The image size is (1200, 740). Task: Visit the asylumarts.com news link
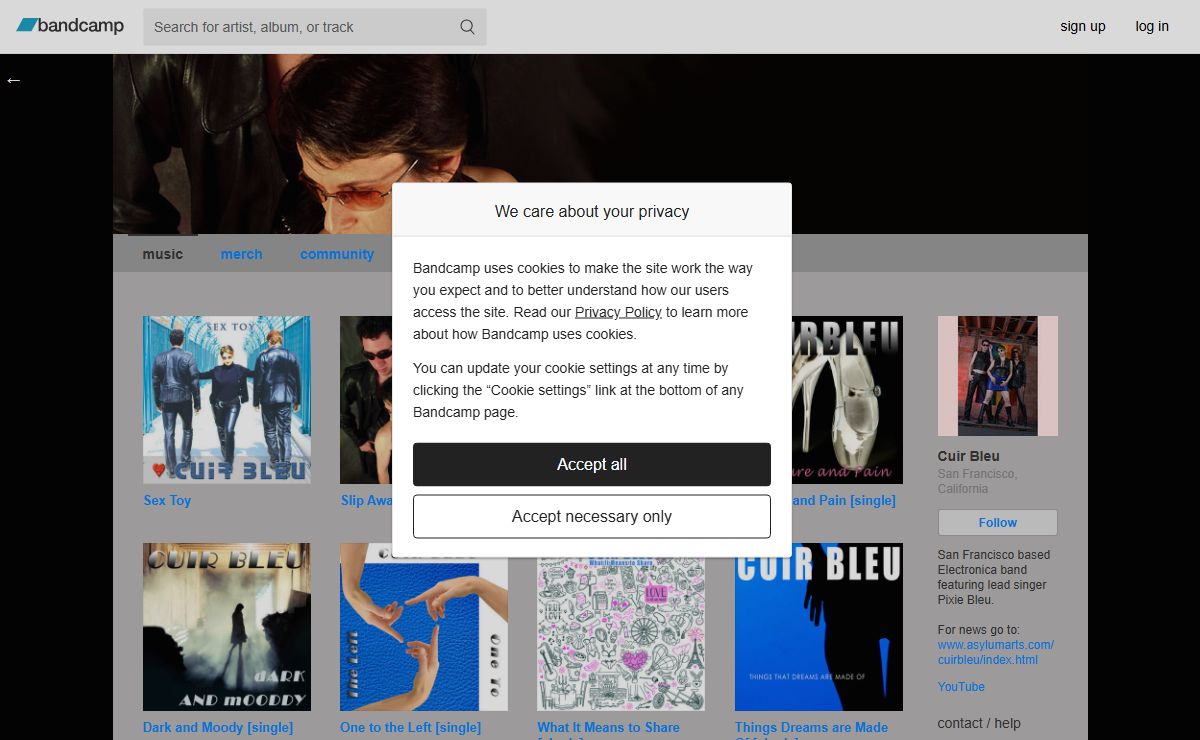(996, 652)
